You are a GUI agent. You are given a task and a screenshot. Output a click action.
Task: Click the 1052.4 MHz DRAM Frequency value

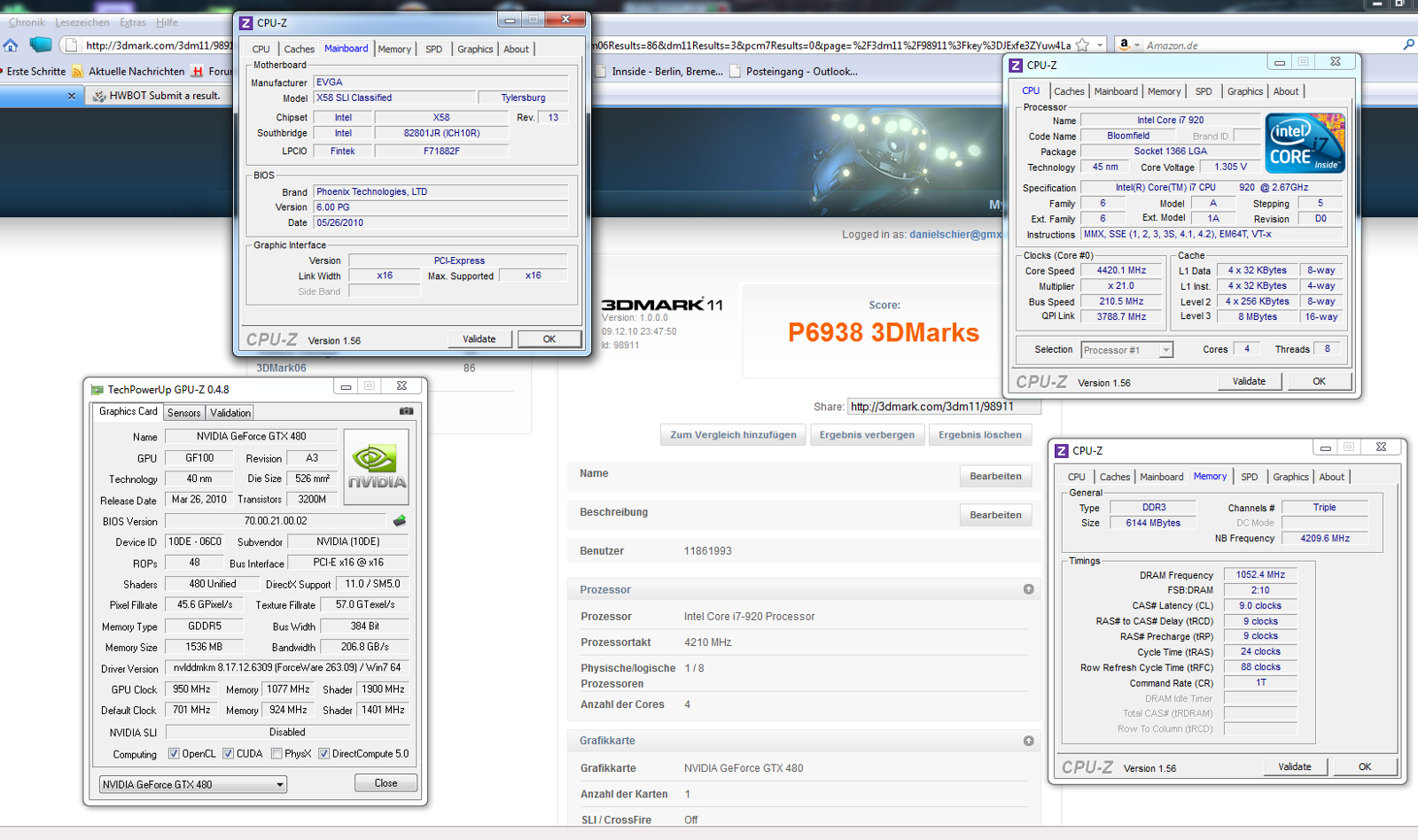1260,575
